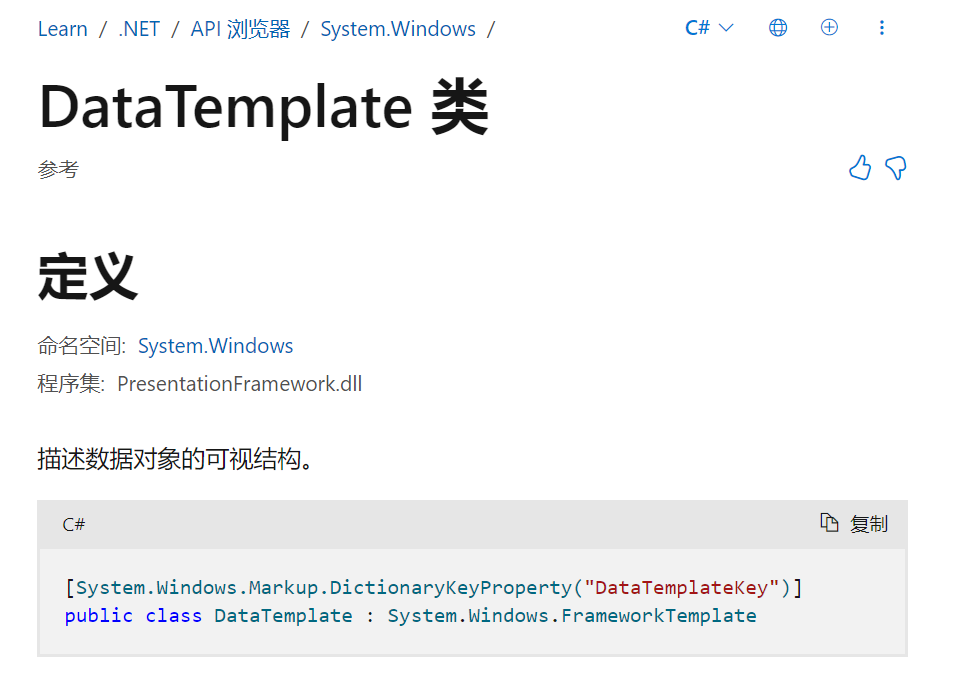Image resolution: width=961 pixels, height=691 pixels.
Task: Click the DataTemplate 类 page heading
Action: tap(264, 107)
